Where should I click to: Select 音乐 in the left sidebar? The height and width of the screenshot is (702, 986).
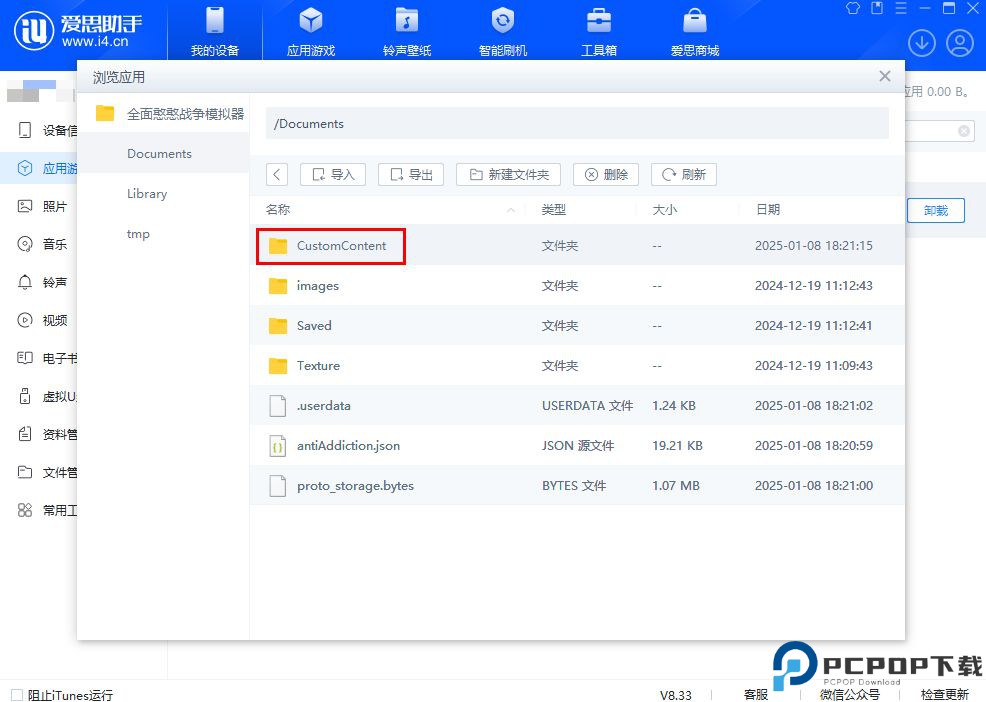click(x=45, y=244)
